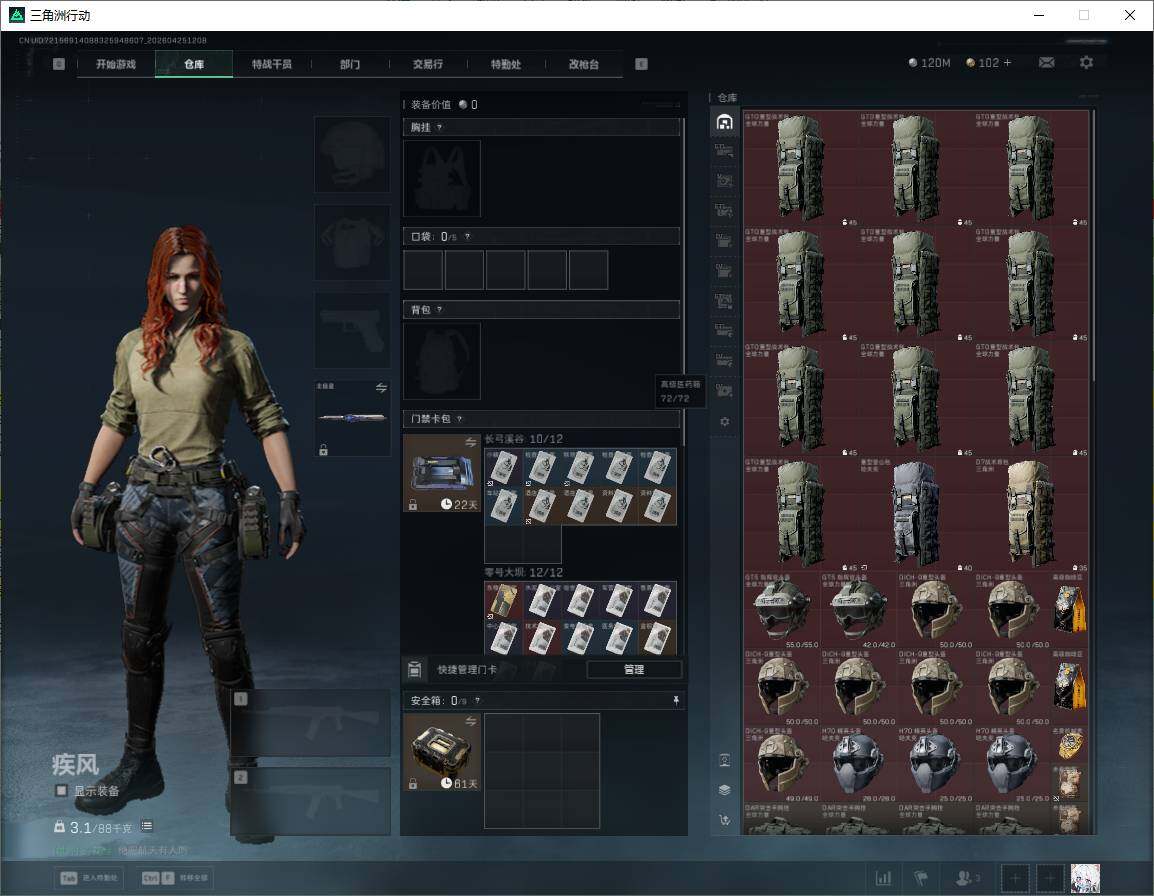Select the empty helmet equipment slot
1154x896 pixels.
[x=353, y=155]
